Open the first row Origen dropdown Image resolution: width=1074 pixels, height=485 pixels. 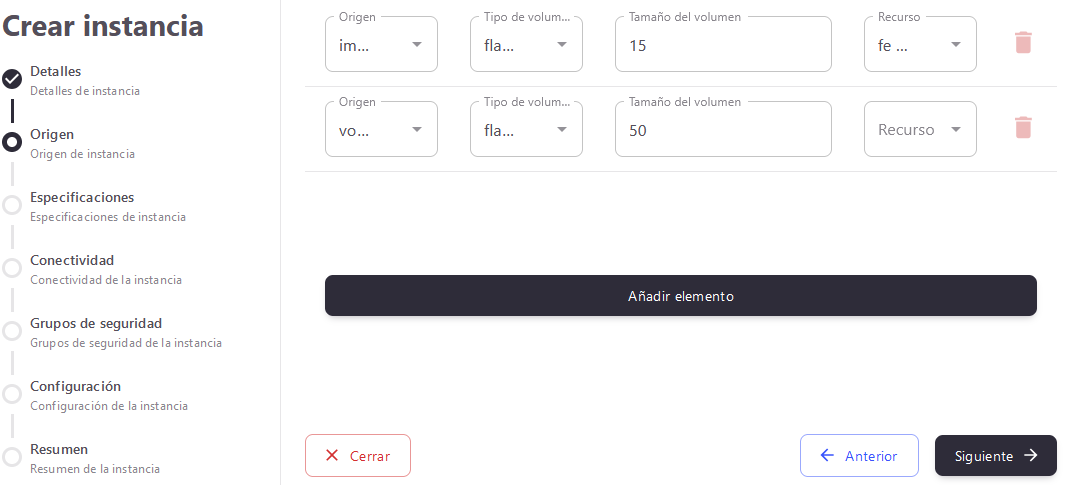[x=381, y=44]
